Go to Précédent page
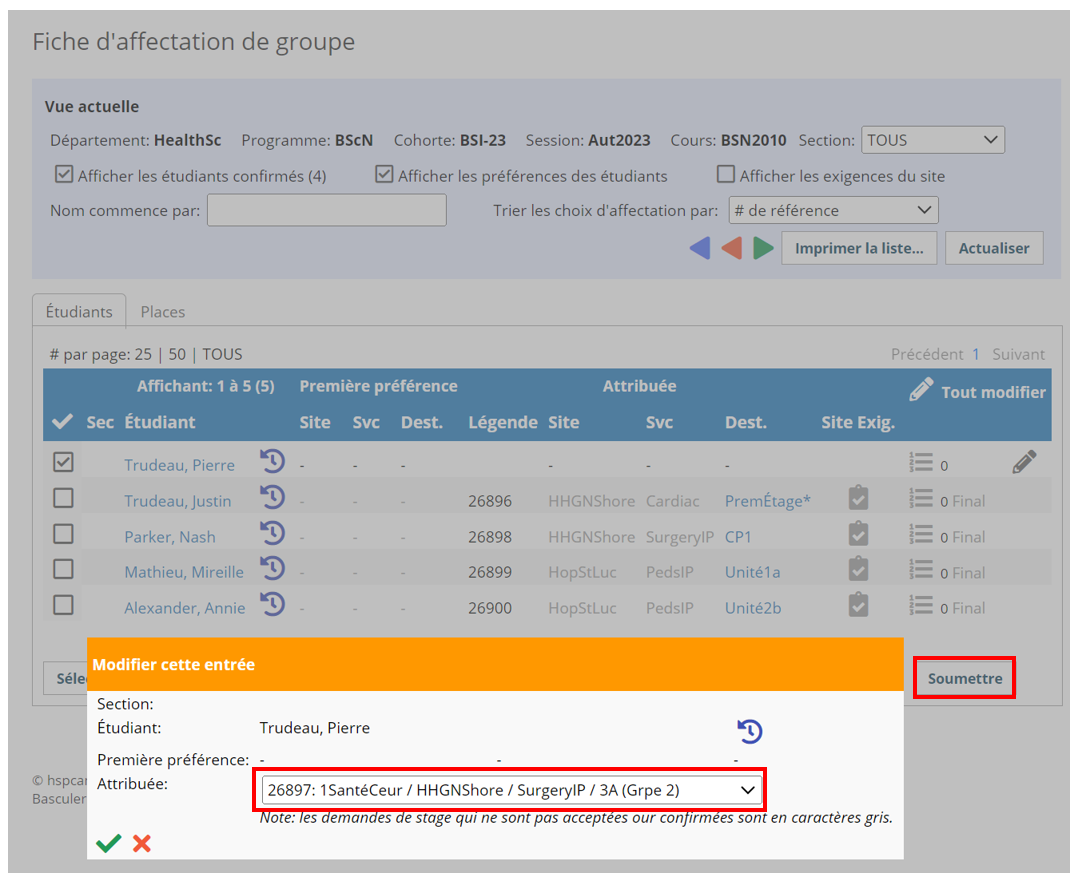The width and height of the screenshot is (1070, 874). 927,354
